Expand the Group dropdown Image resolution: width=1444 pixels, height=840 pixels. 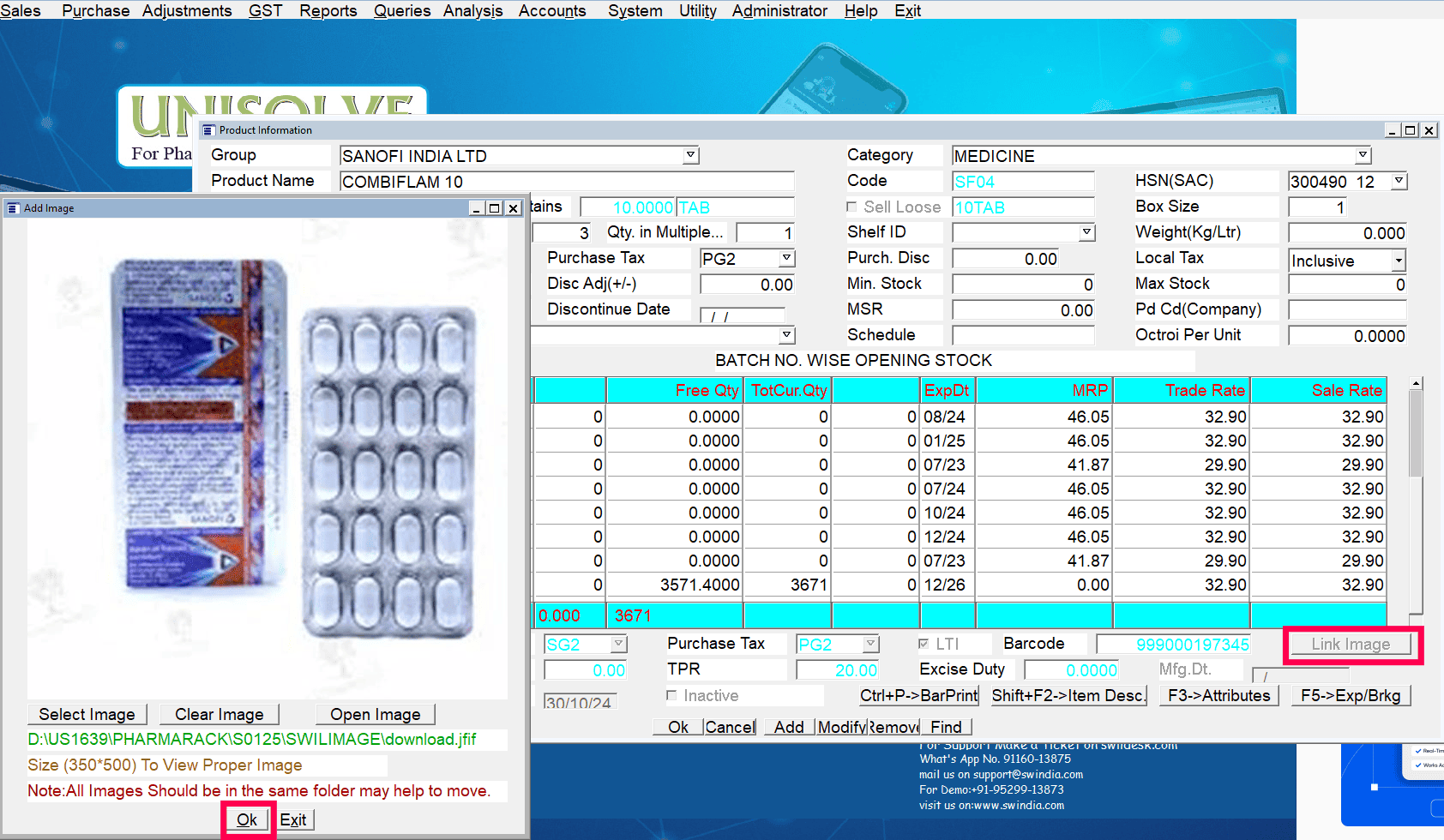691,155
